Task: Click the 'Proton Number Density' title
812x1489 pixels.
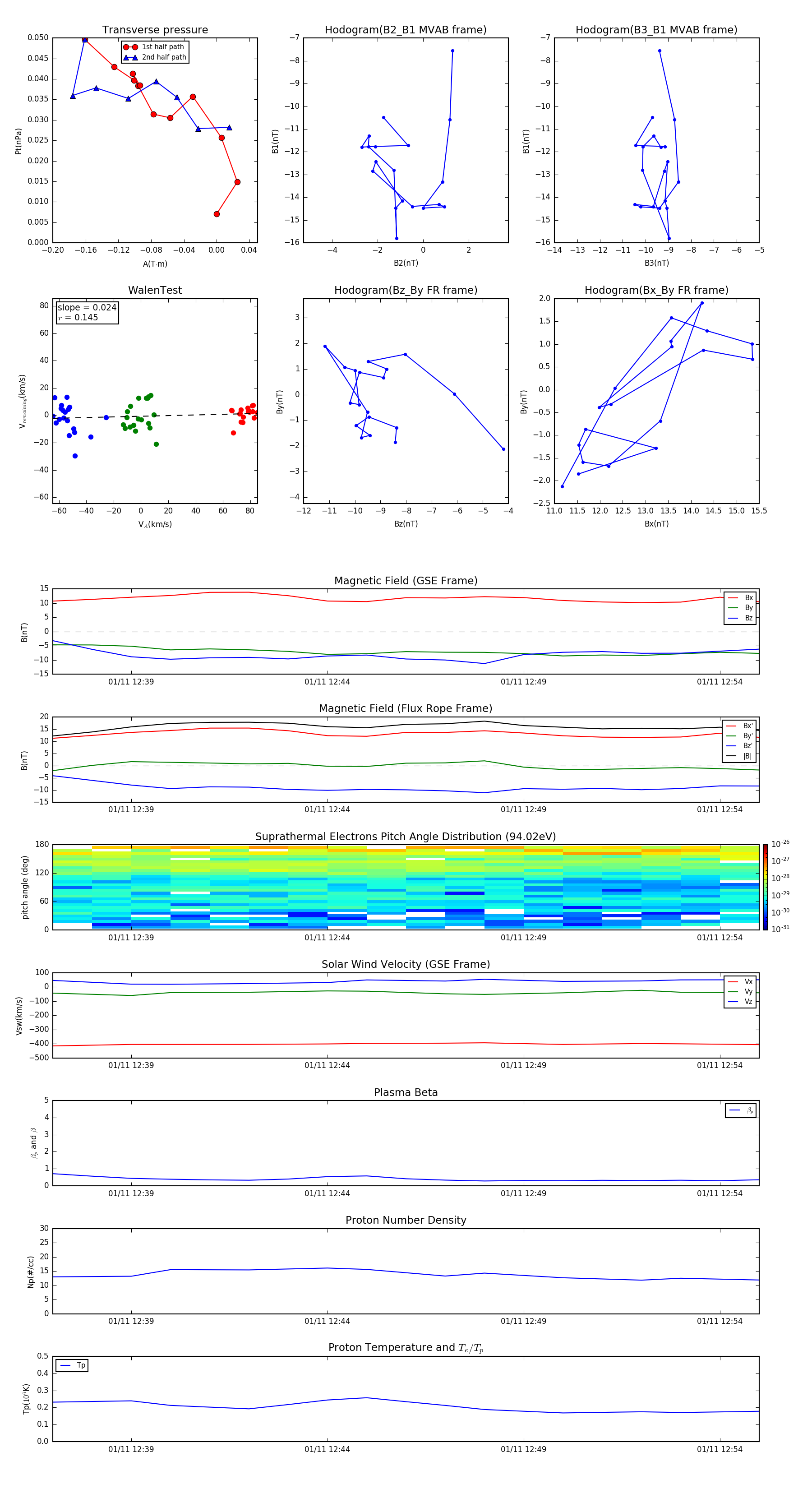Action: click(405, 1220)
